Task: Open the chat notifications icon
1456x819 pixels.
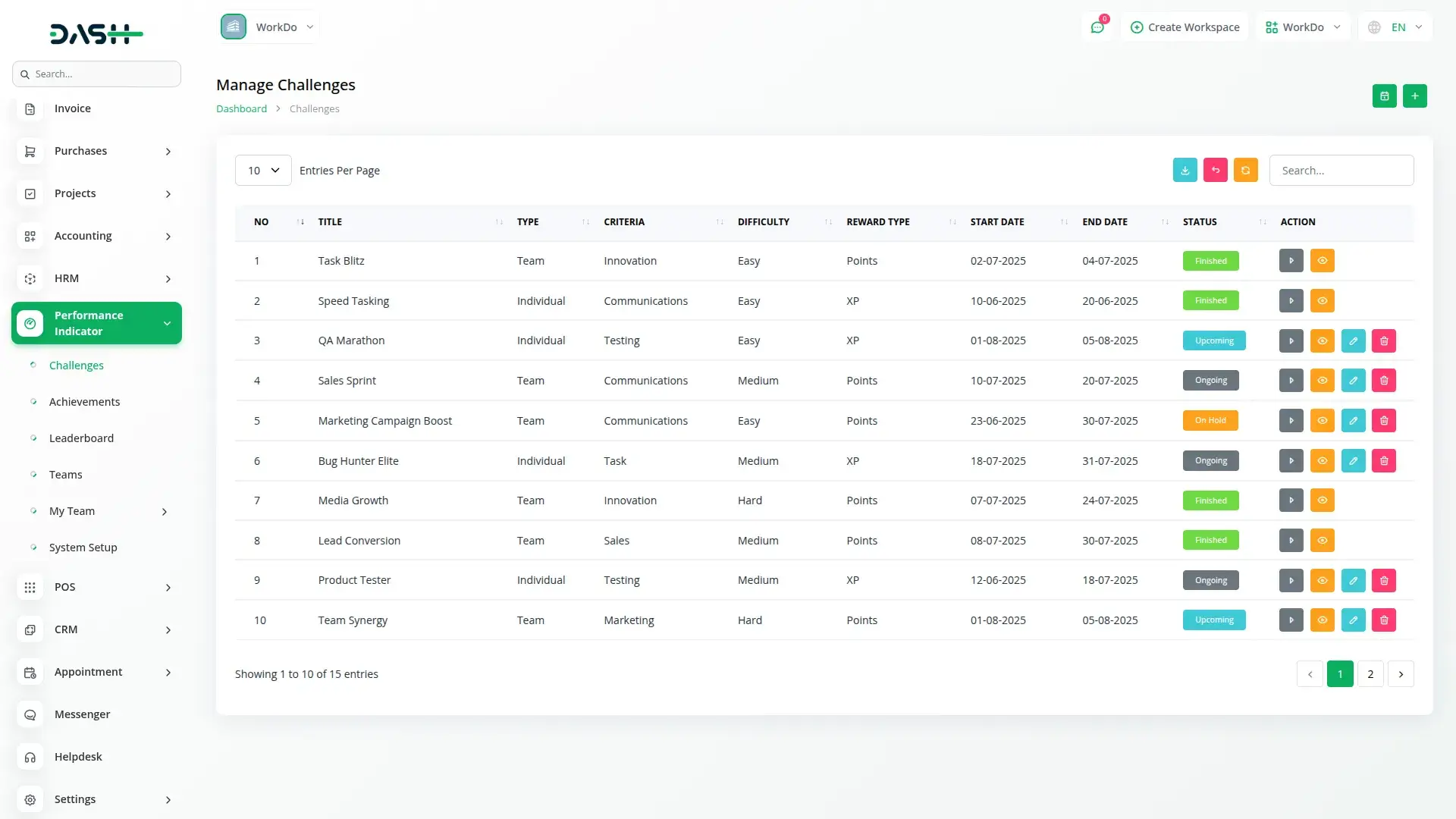Action: click(x=1097, y=27)
